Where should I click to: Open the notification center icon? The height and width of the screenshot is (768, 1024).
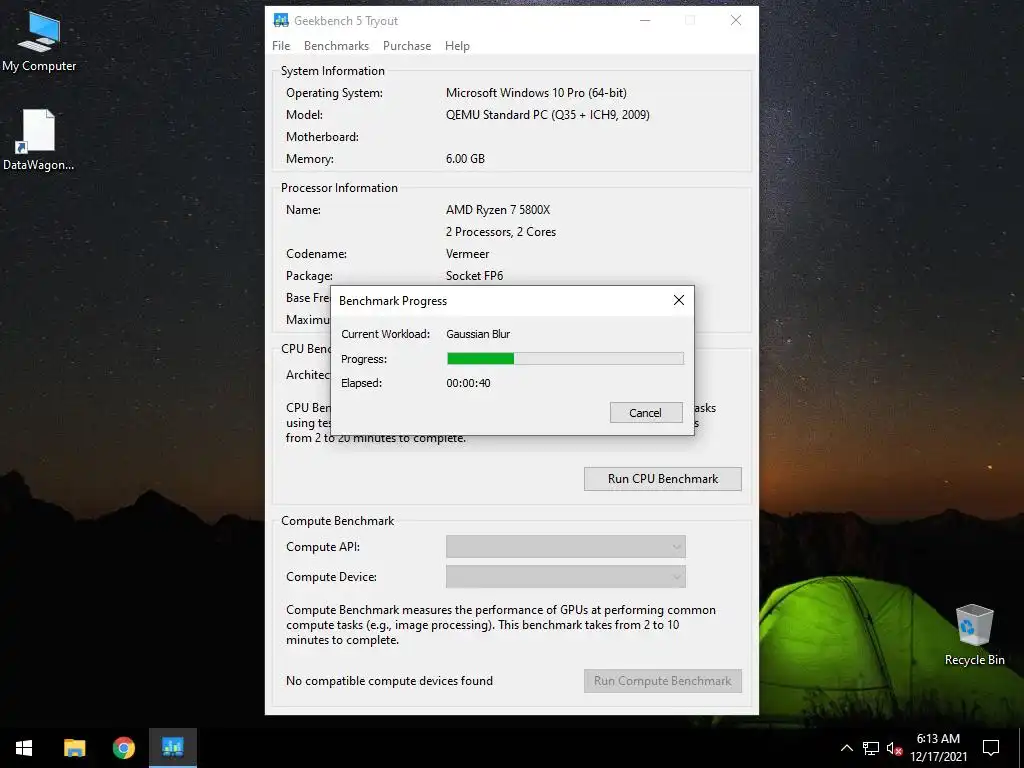click(991, 748)
